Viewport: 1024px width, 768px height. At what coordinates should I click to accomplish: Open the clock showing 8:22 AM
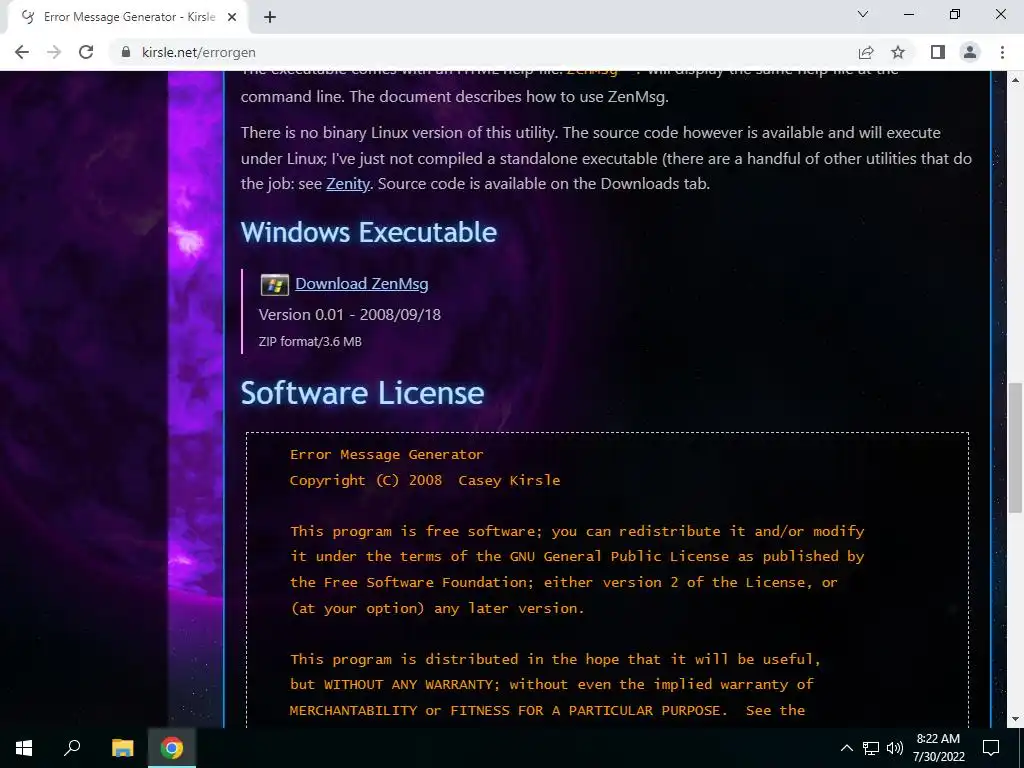pyautogui.click(x=938, y=748)
